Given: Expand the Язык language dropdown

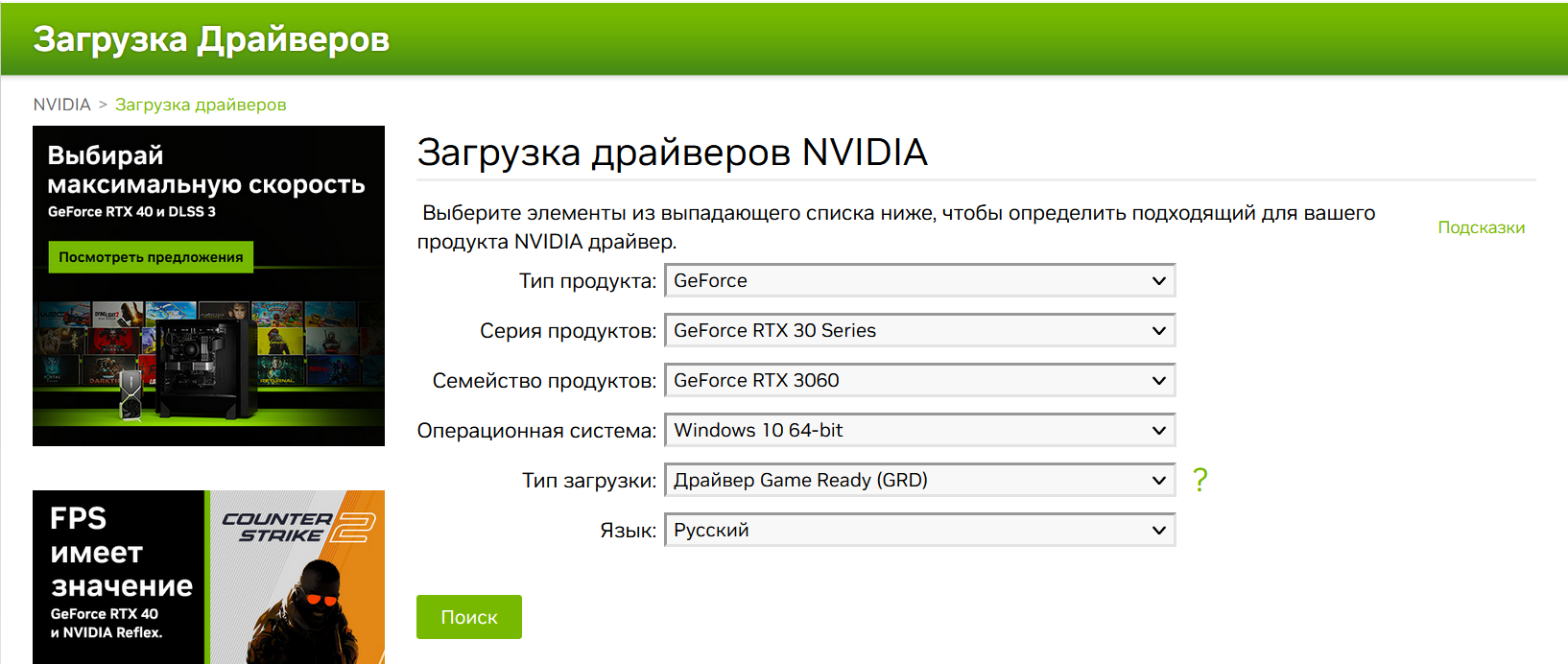Looking at the screenshot, I should tap(918, 531).
